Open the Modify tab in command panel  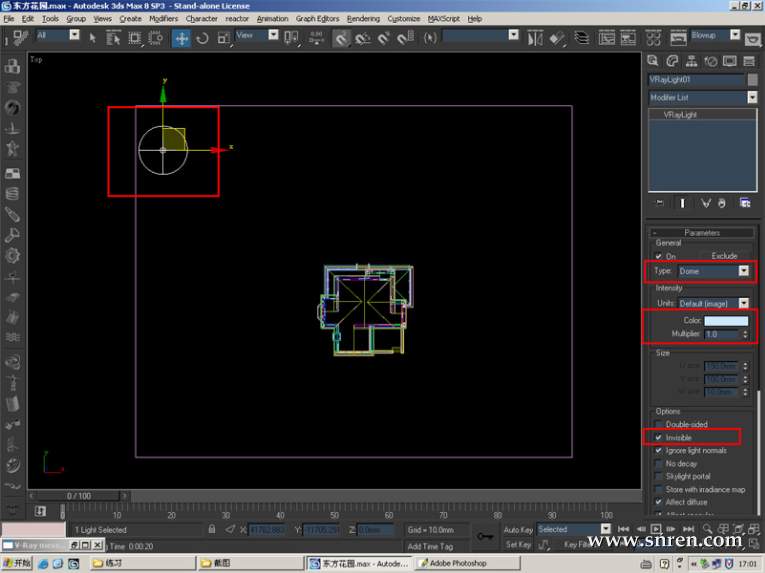(673, 61)
